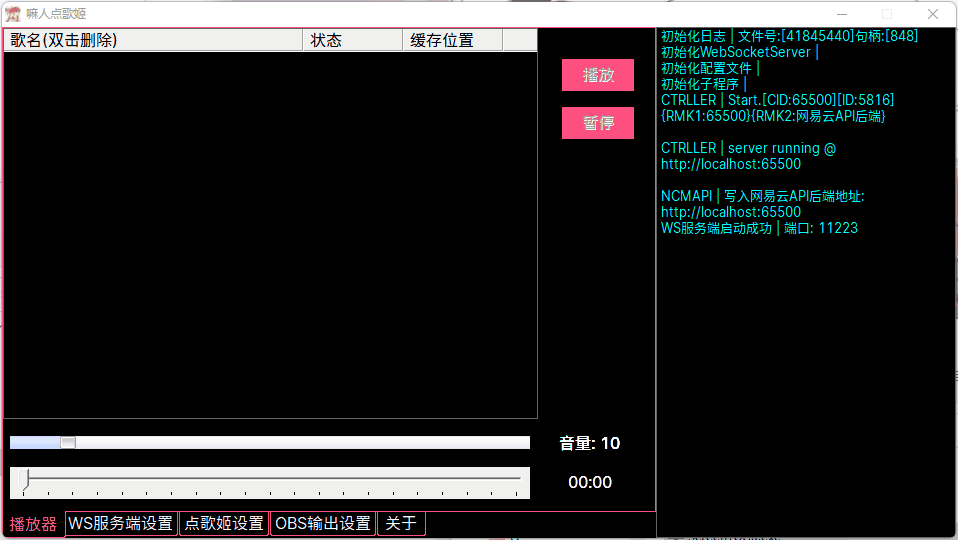Viewport: 958px width, 540px height.
Task: Show the 关于 about tab
Action: (x=401, y=524)
